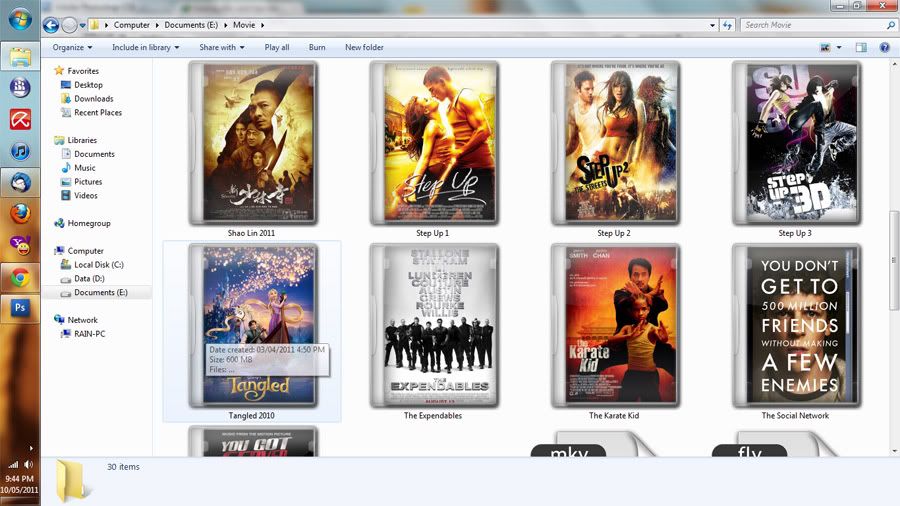Click Documents (E:) in address breadcrumb

click(191, 25)
